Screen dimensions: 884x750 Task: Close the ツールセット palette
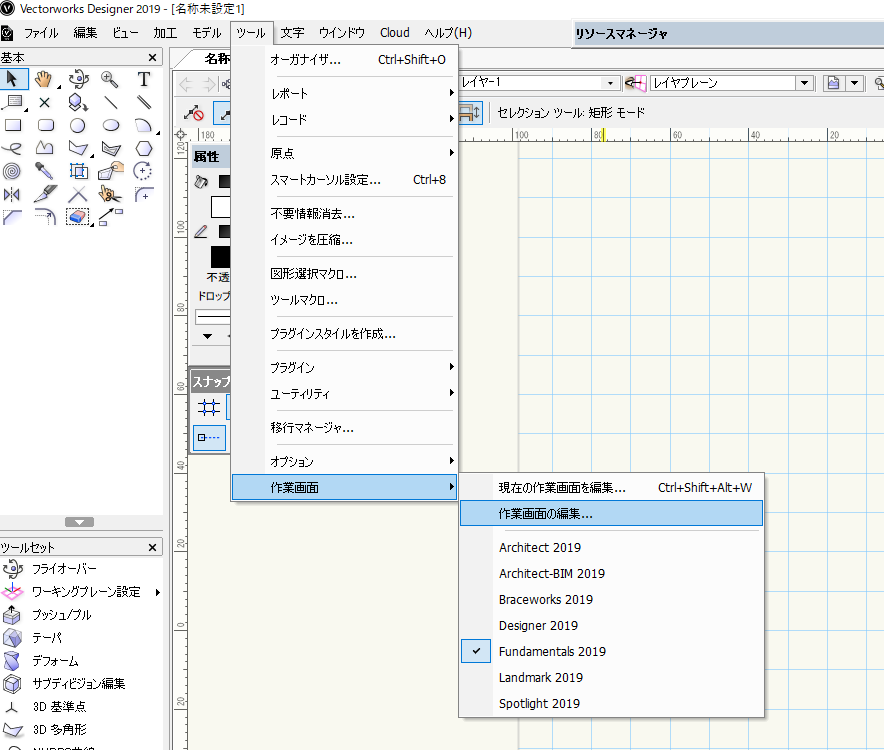[152, 548]
